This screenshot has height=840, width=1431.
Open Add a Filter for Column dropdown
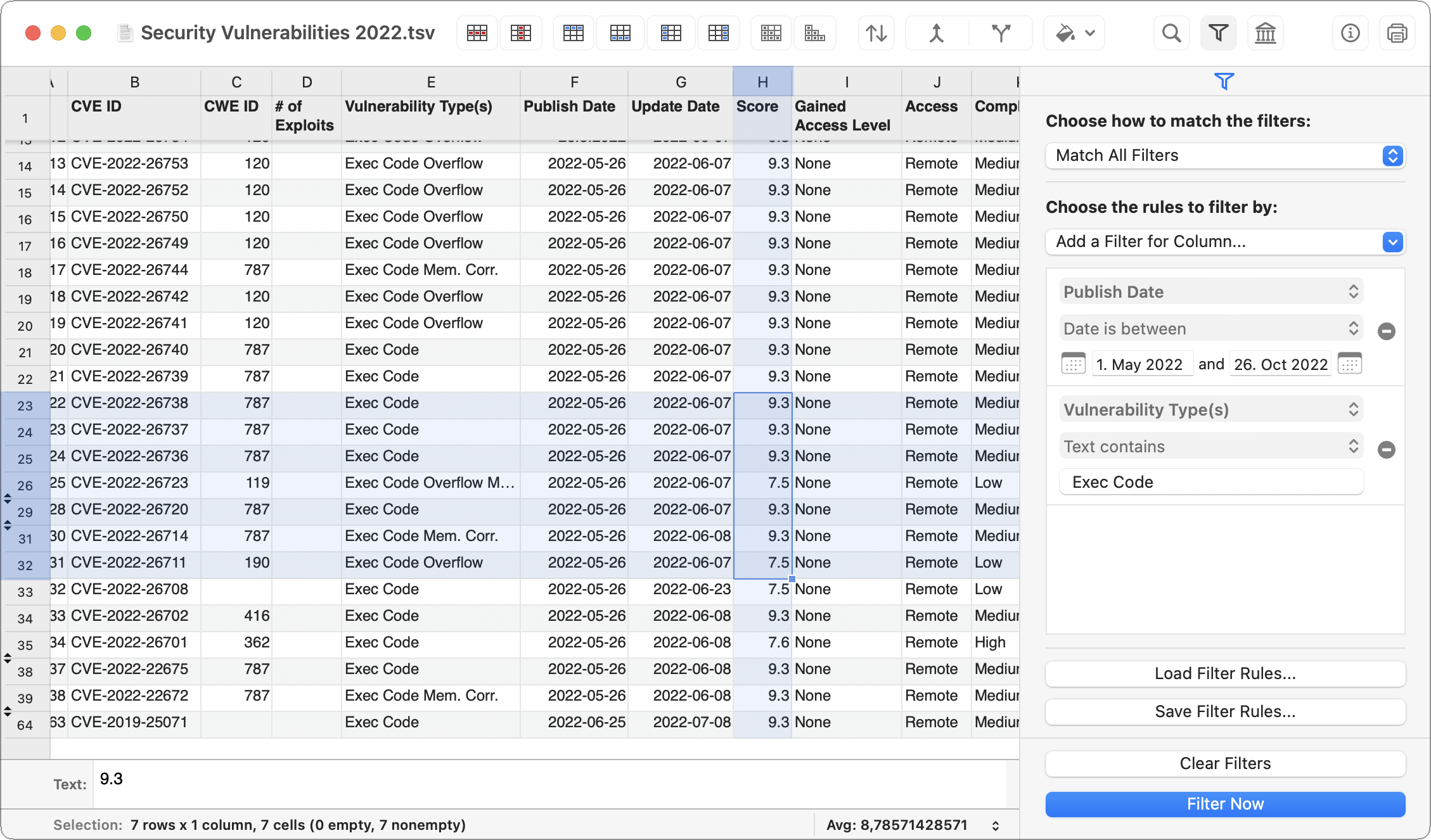tap(1224, 242)
